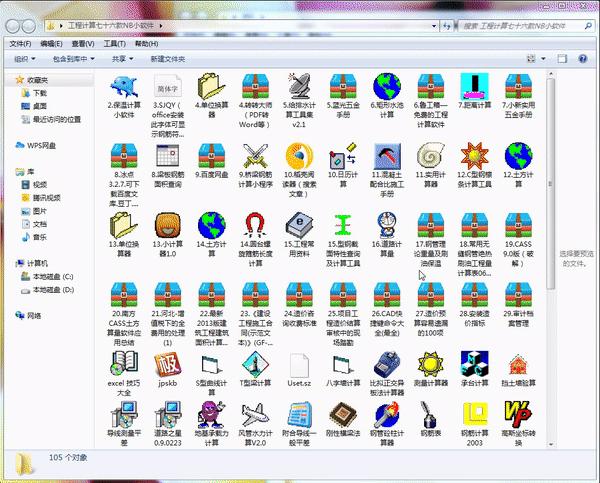Screen dimensions: 600x483
Task: Select 钢筋计算2003 yellow icon
Action: coord(474,414)
